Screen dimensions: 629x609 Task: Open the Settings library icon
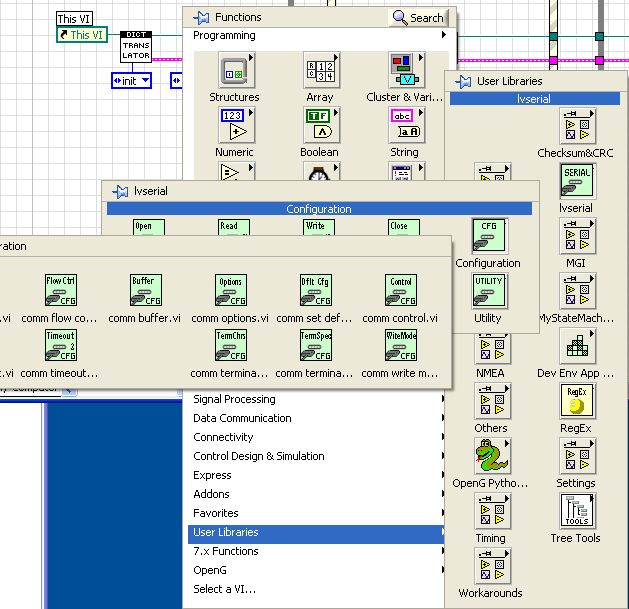[x=578, y=456]
